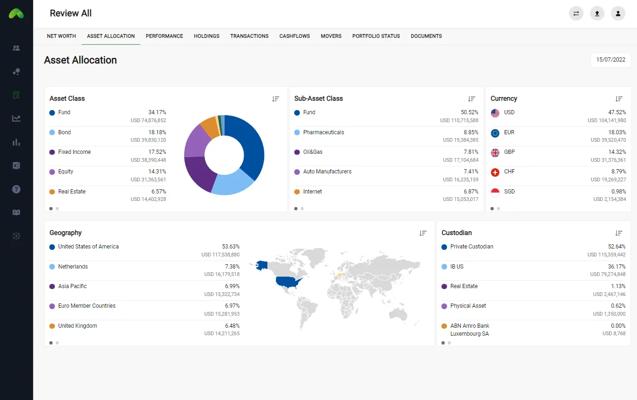Go to second page of Currency list
This screenshot has width=637, height=400.
pos(498,208)
